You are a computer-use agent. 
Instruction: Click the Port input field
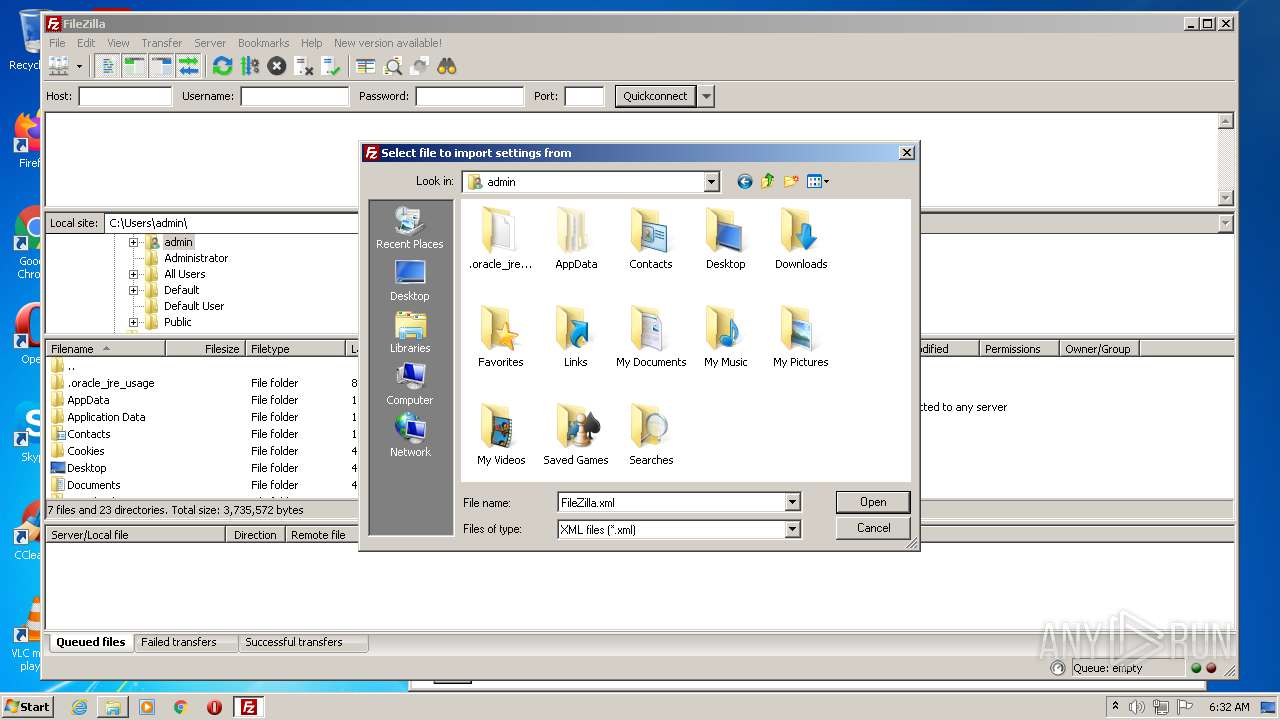pyautogui.click(x=584, y=96)
